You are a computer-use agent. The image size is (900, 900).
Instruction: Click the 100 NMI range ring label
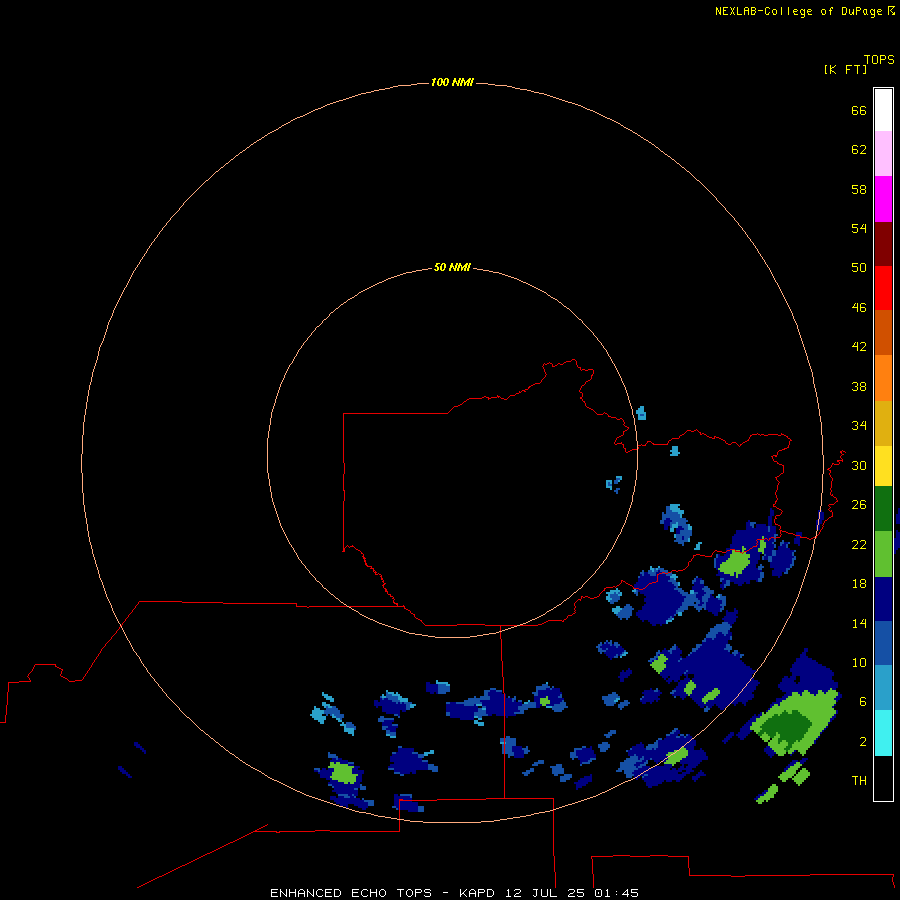452,82
